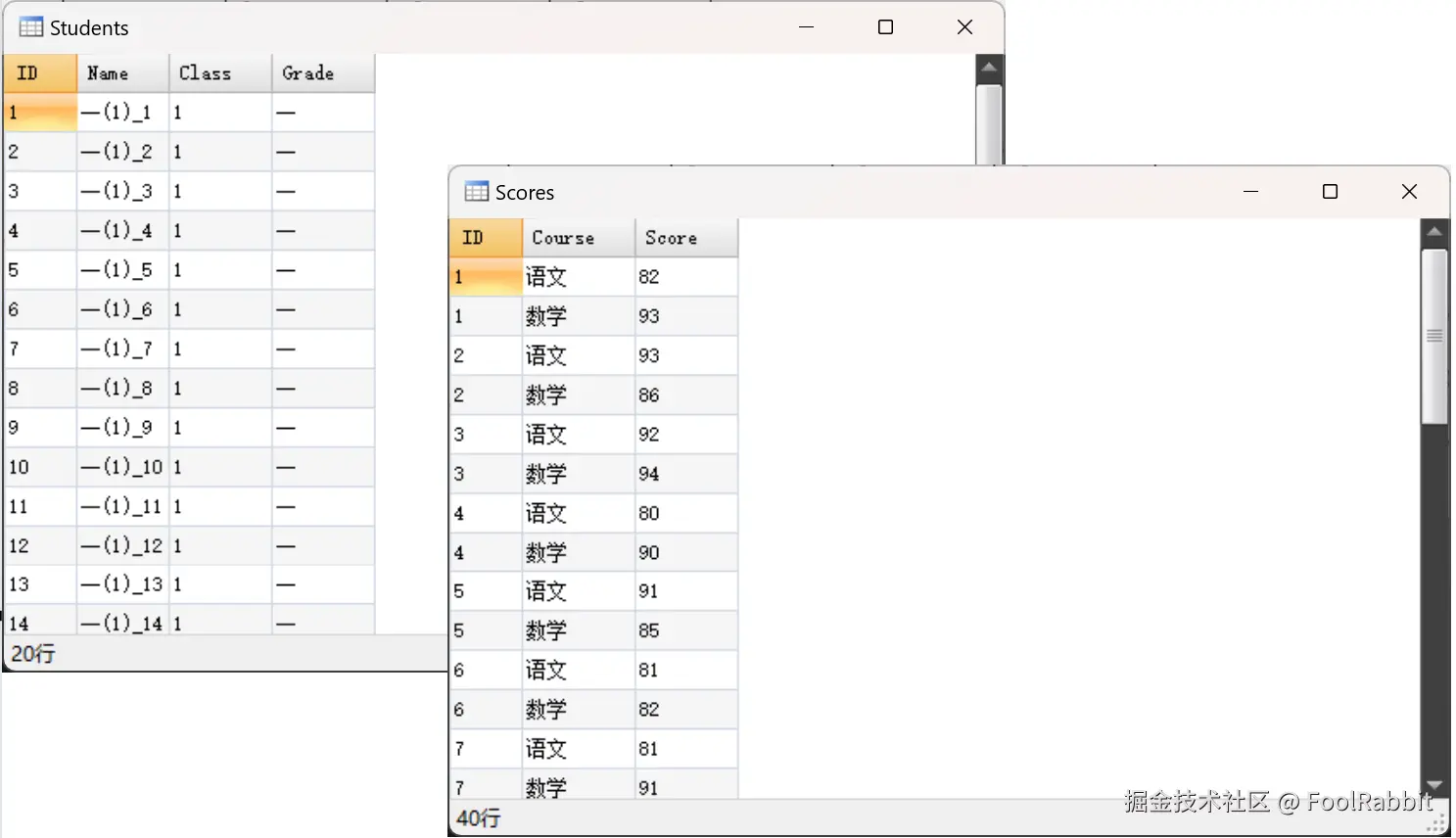Click the 40行 row count in Scores status bar
Viewport: 1456px width, 838px height.
pos(479,818)
